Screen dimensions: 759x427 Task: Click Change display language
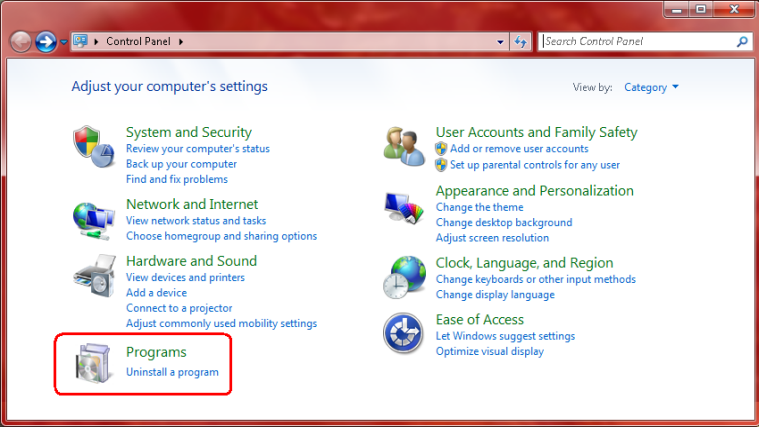(x=495, y=295)
